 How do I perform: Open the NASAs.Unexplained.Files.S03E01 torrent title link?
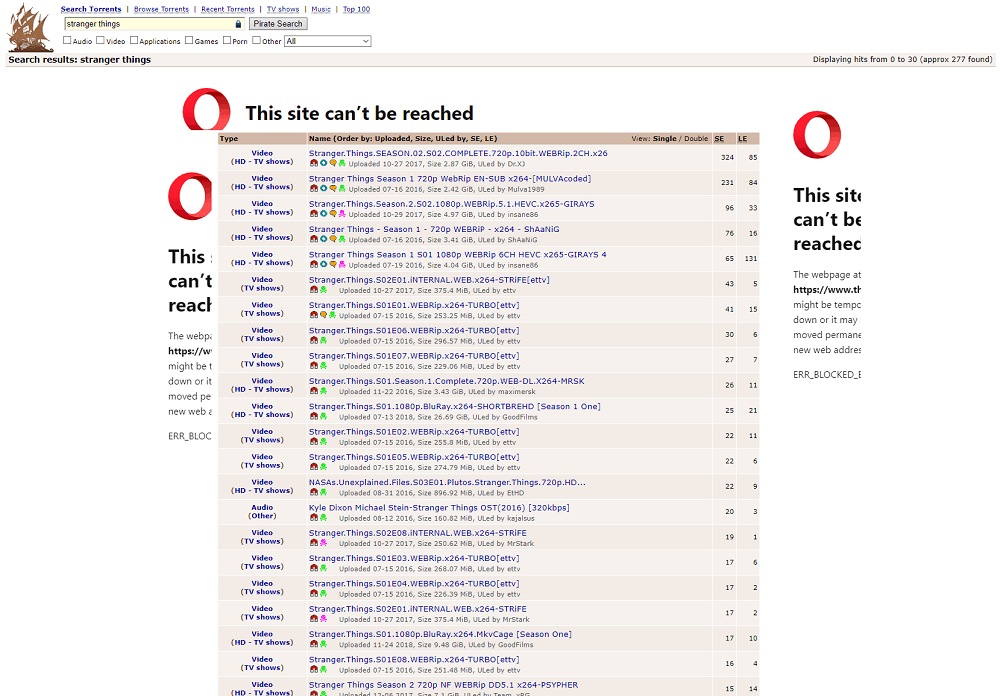pos(447,482)
